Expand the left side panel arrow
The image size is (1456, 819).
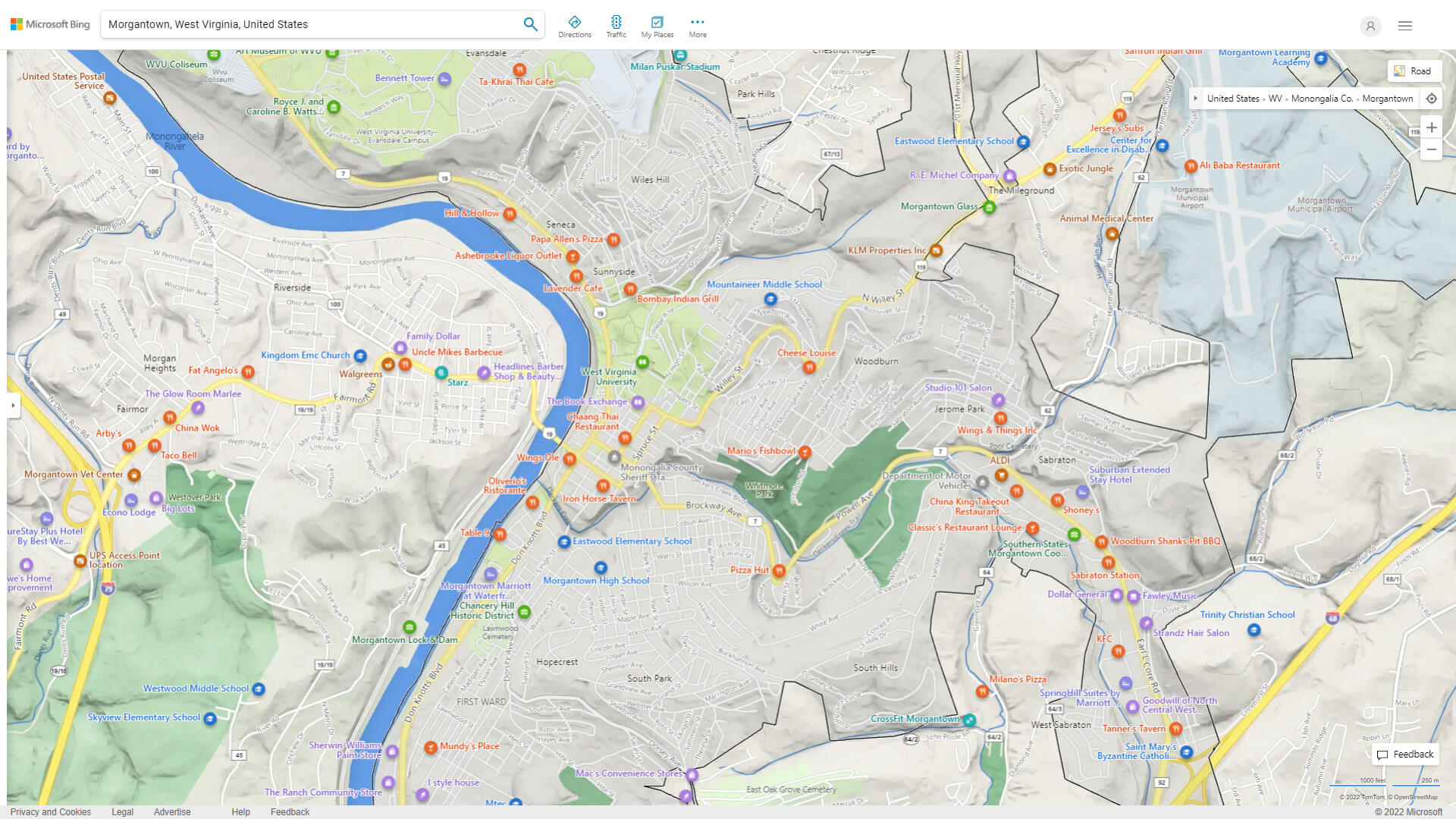click(x=13, y=406)
